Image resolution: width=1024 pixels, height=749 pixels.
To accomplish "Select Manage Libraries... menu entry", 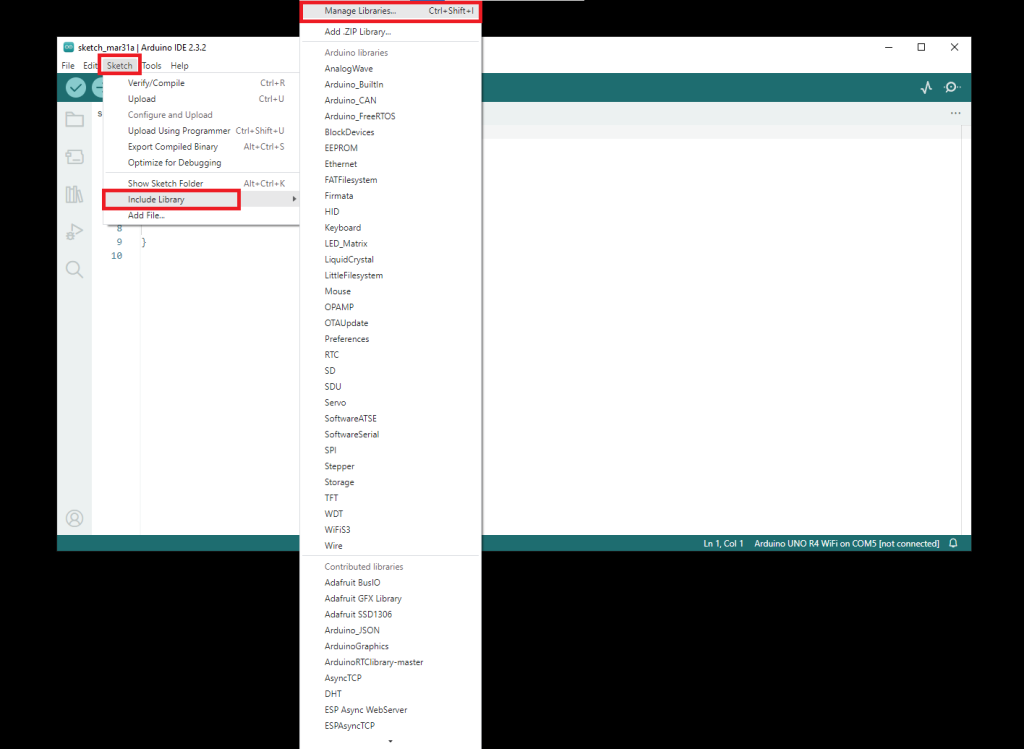I will click(x=360, y=11).
